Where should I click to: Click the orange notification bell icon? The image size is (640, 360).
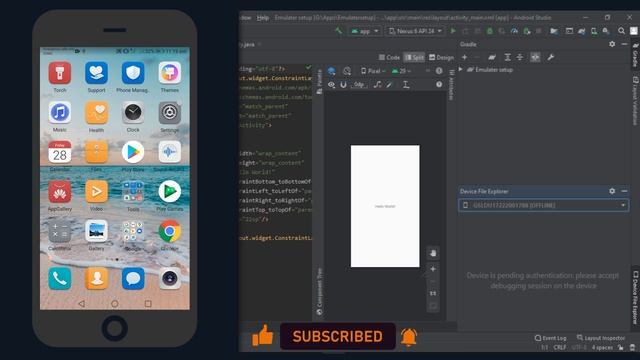(409, 337)
